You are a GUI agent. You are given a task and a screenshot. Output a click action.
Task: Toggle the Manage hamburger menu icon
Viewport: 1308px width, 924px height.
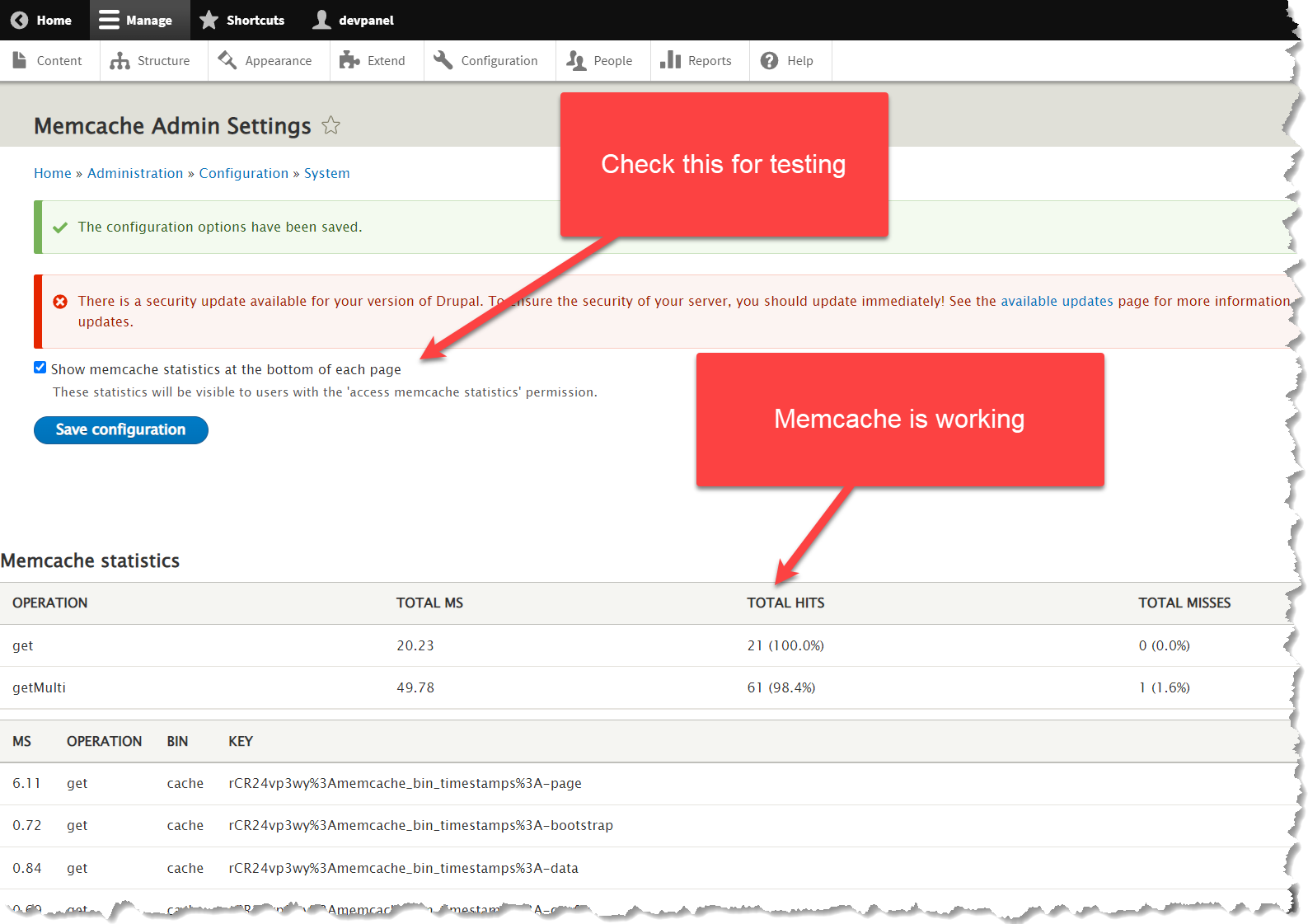click(x=109, y=20)
